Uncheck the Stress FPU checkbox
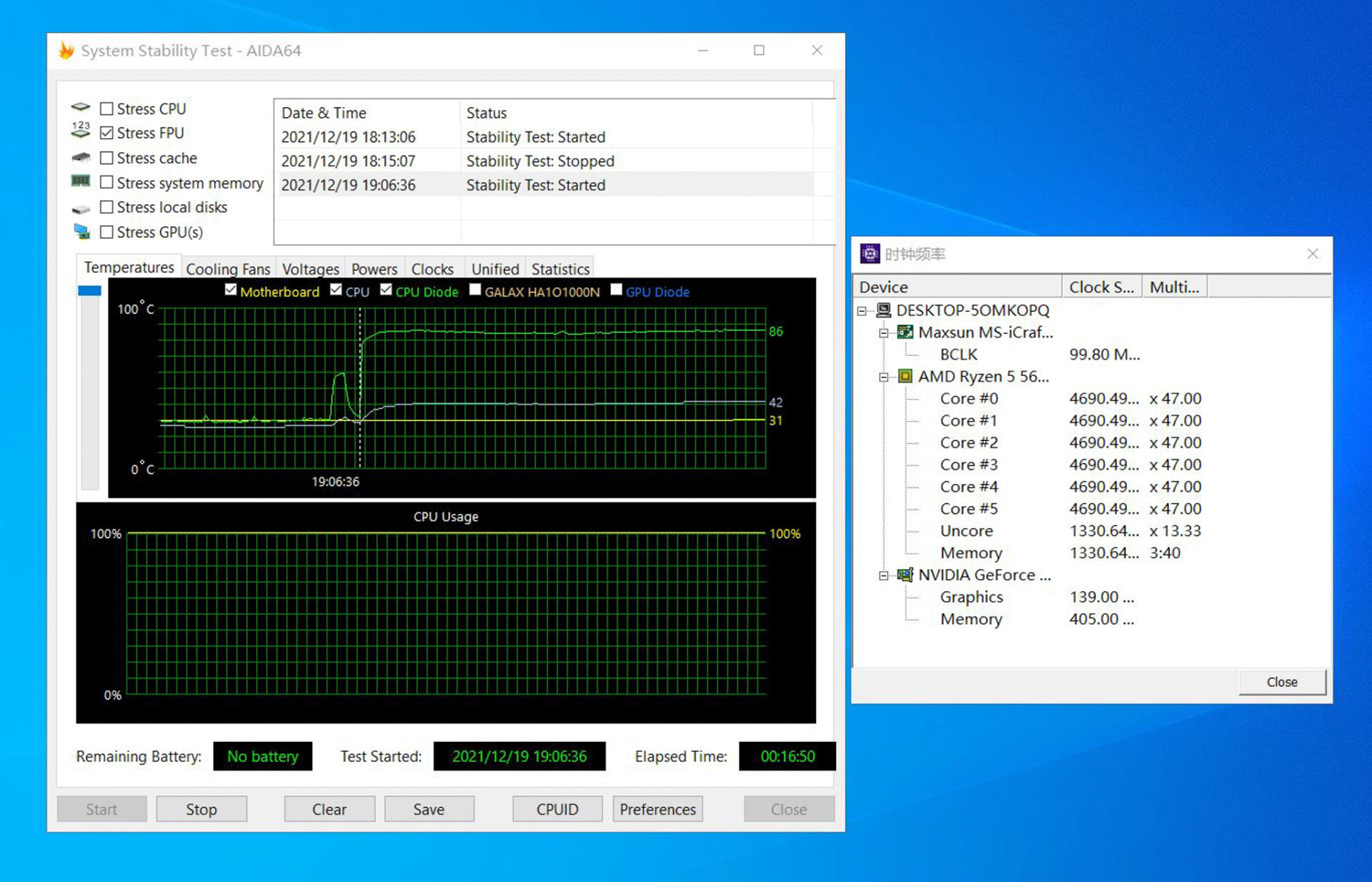 click(x=107, y=133)
